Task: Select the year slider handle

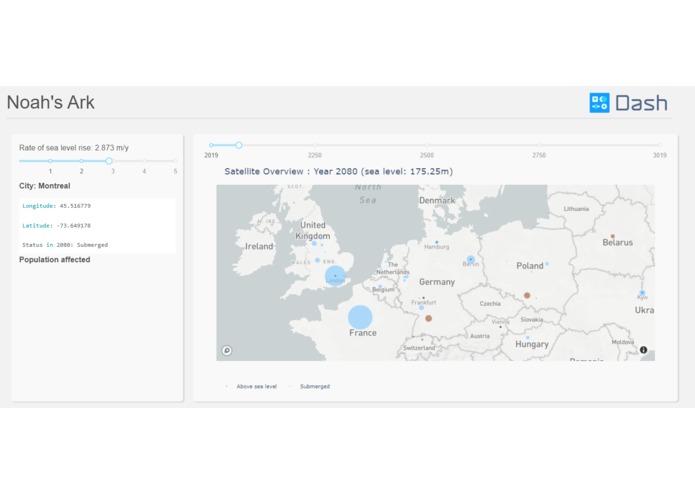Action: pos(239,145)
